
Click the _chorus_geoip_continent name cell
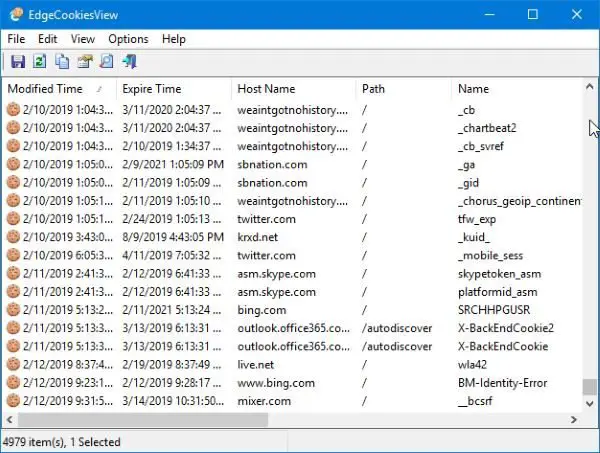click(x=520, y=201)
